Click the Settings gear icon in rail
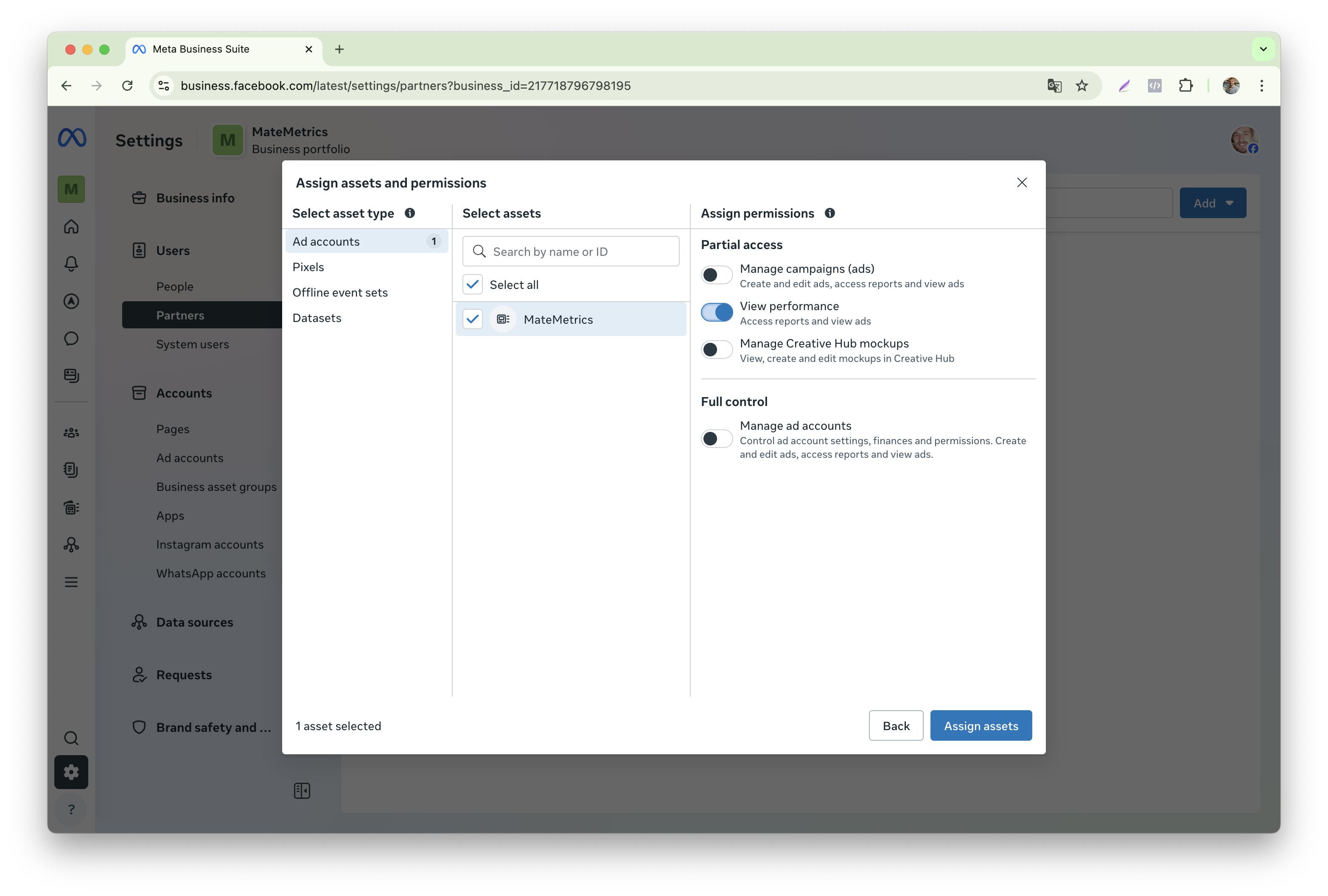The image size is (1328, 896). coord(71,773)
